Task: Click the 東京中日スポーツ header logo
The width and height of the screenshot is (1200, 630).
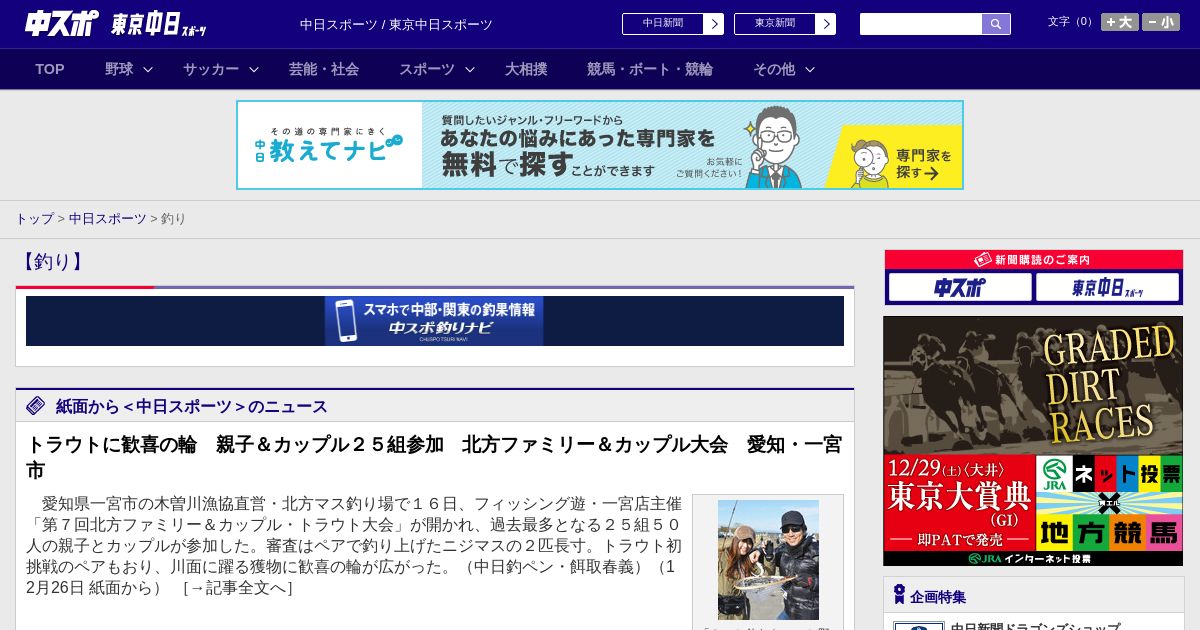Action: (159, 24)
